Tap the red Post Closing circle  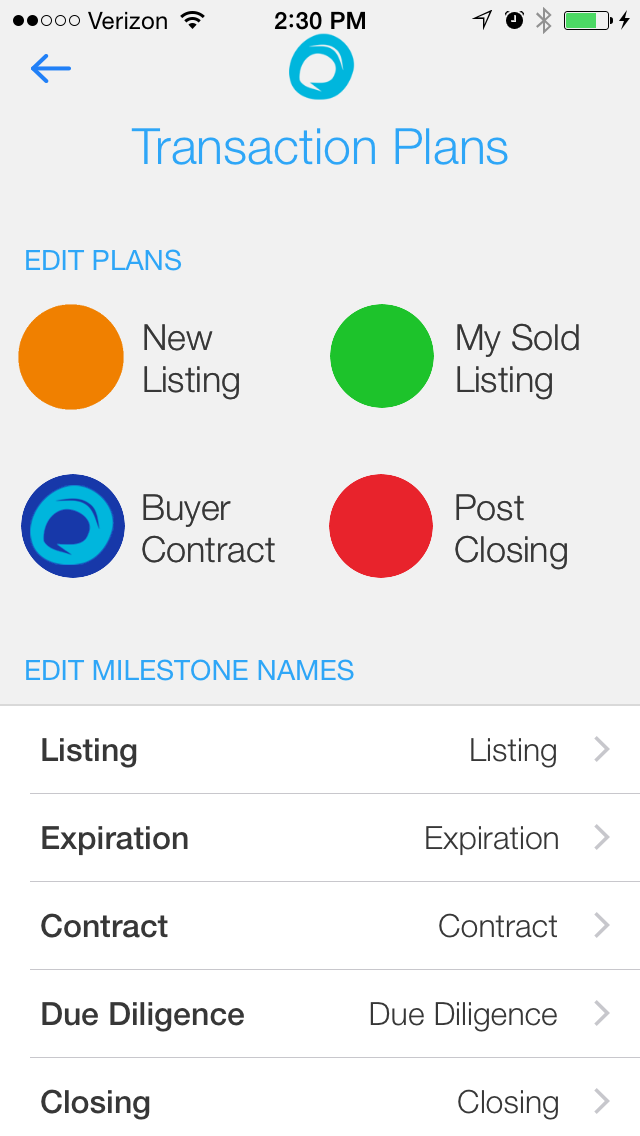click(x=381, y=526)
